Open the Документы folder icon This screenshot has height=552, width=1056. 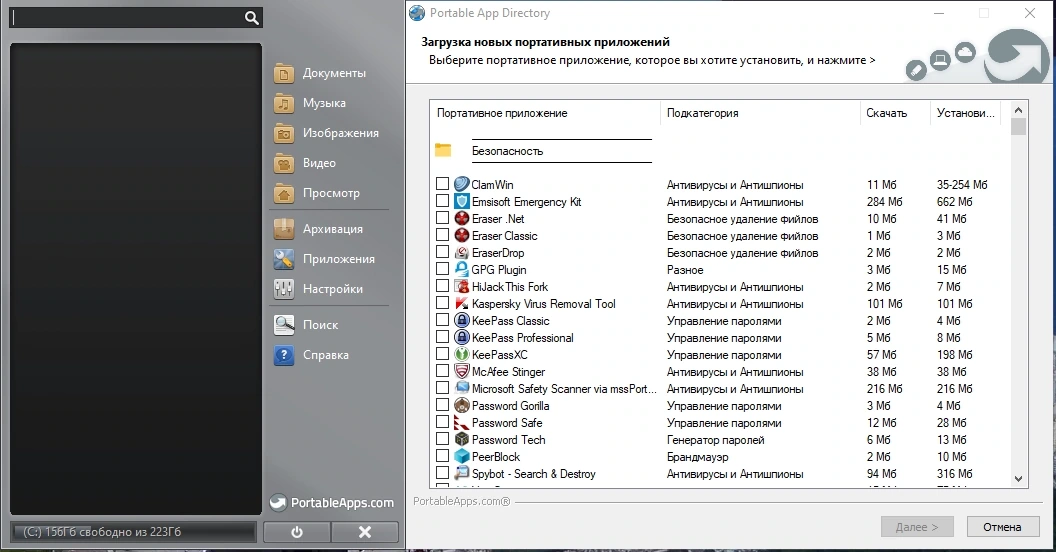click(x=284, y=73)
